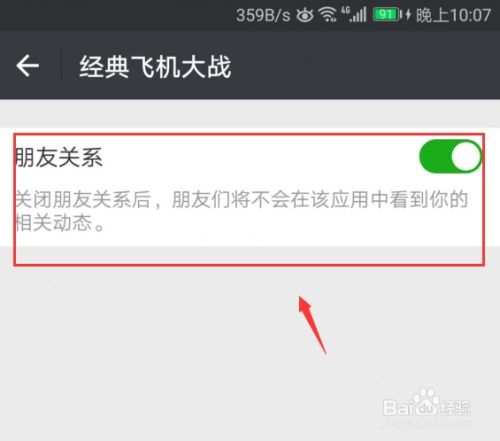Image resolution: width=500 pixels, height=441 pixels.
Task: Tap the gray strip above 朋友关系 card
Action: click(250, 113)
